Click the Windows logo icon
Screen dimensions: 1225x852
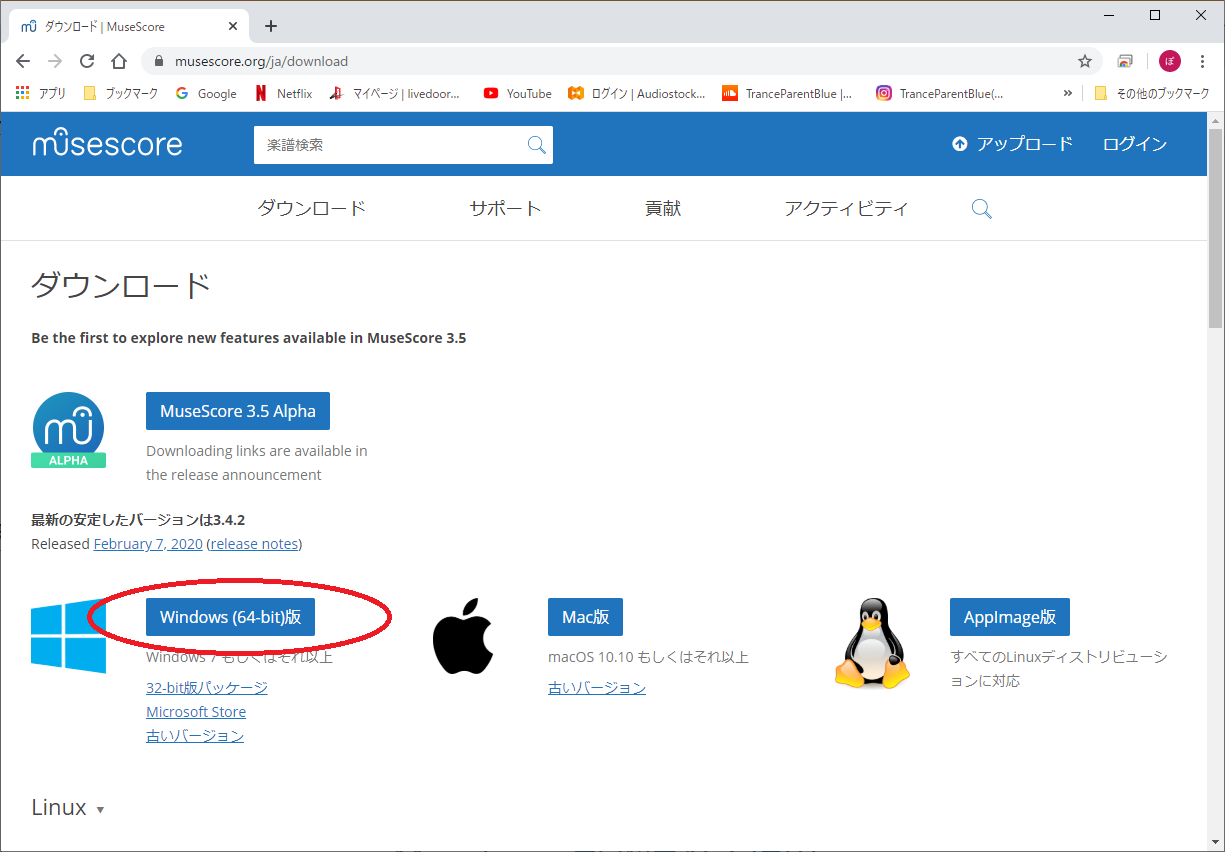point(69,636)
